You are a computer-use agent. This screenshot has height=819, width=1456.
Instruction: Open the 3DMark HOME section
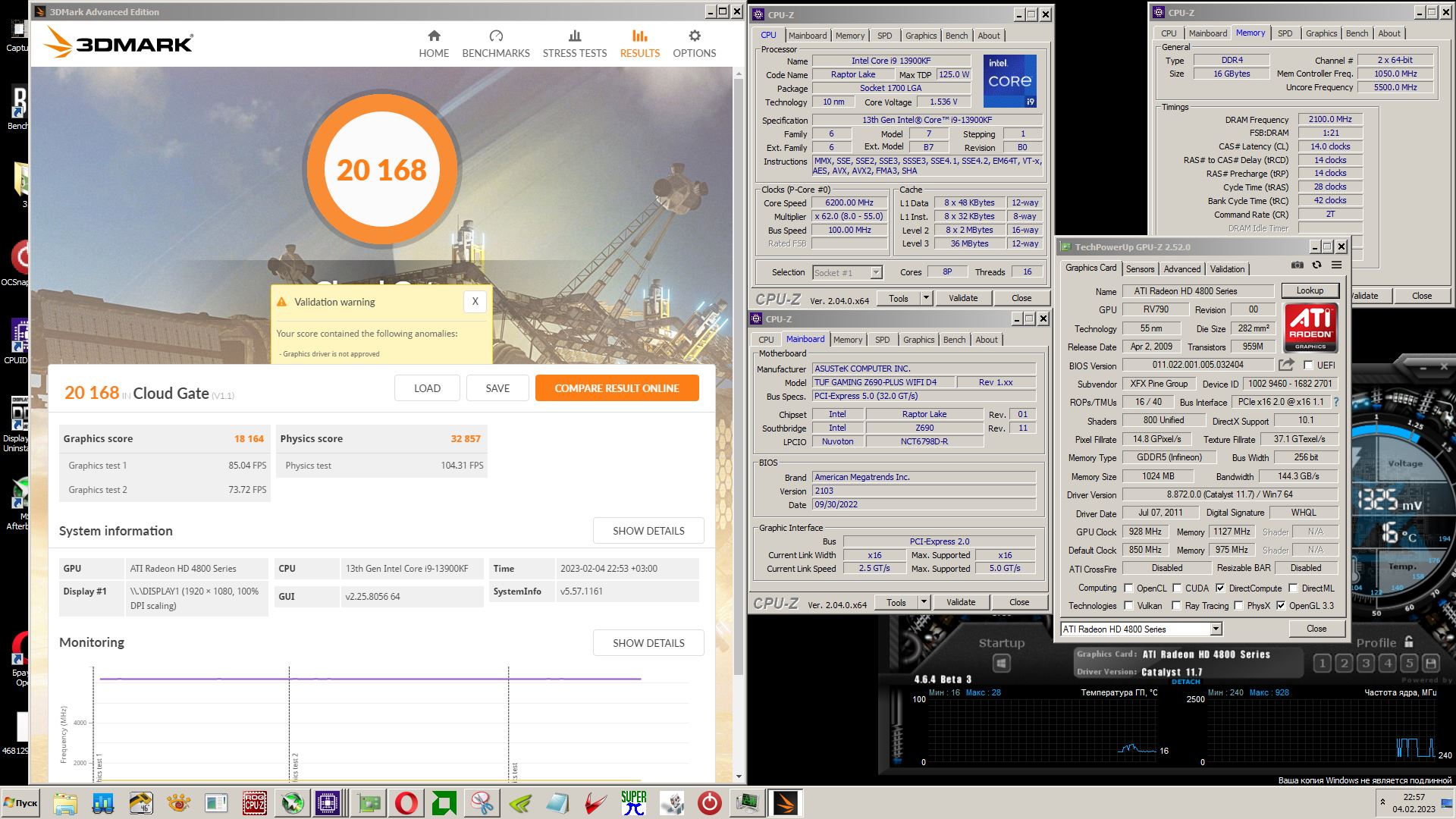click(x=434, y=44)
